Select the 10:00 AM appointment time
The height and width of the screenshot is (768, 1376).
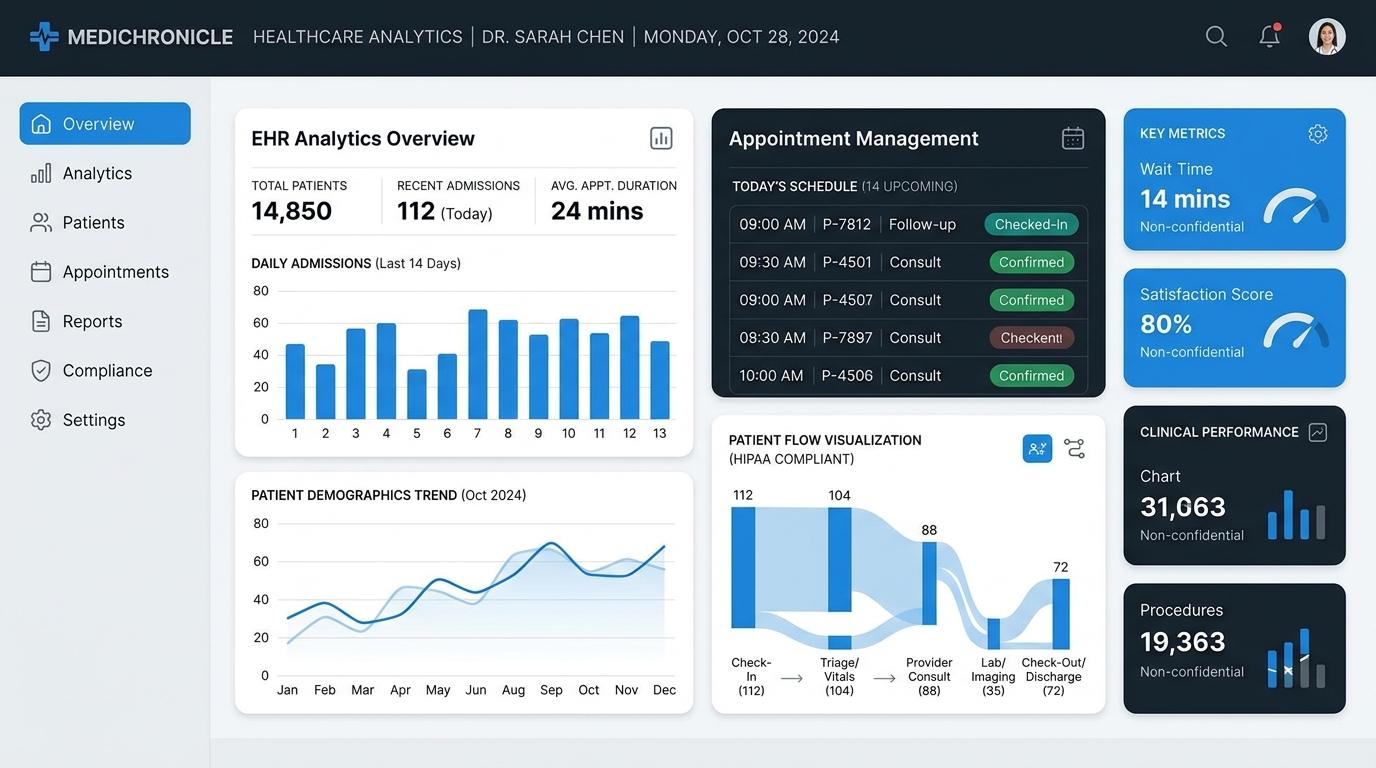[771, 376]
